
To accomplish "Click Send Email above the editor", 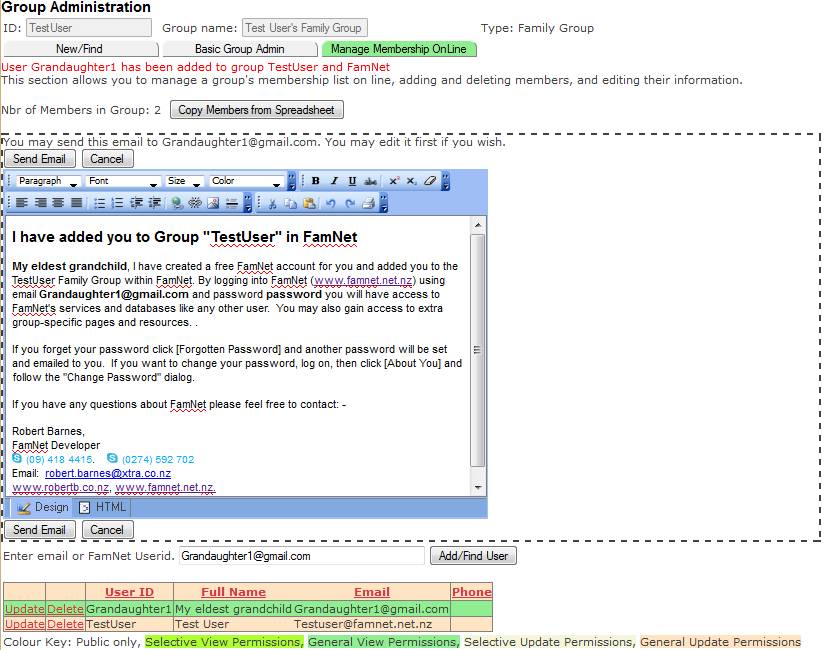I will tap(40, 159).
